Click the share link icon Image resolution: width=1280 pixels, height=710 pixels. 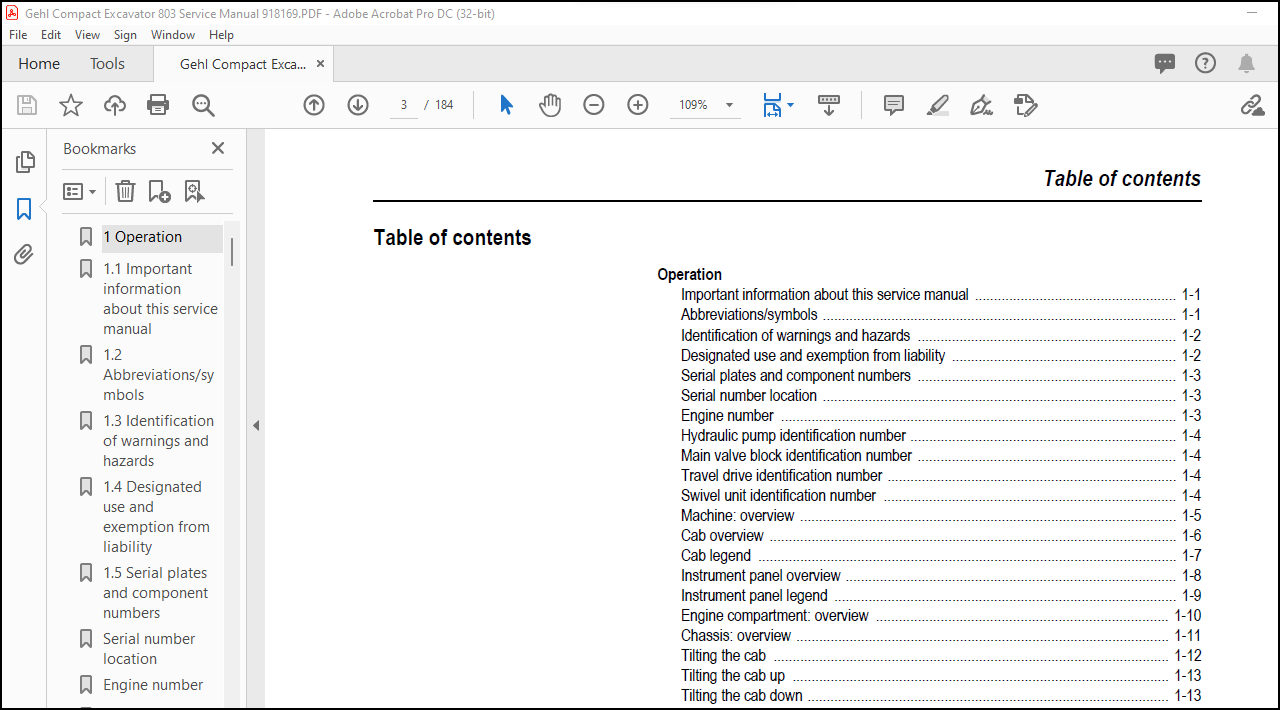1252,105
